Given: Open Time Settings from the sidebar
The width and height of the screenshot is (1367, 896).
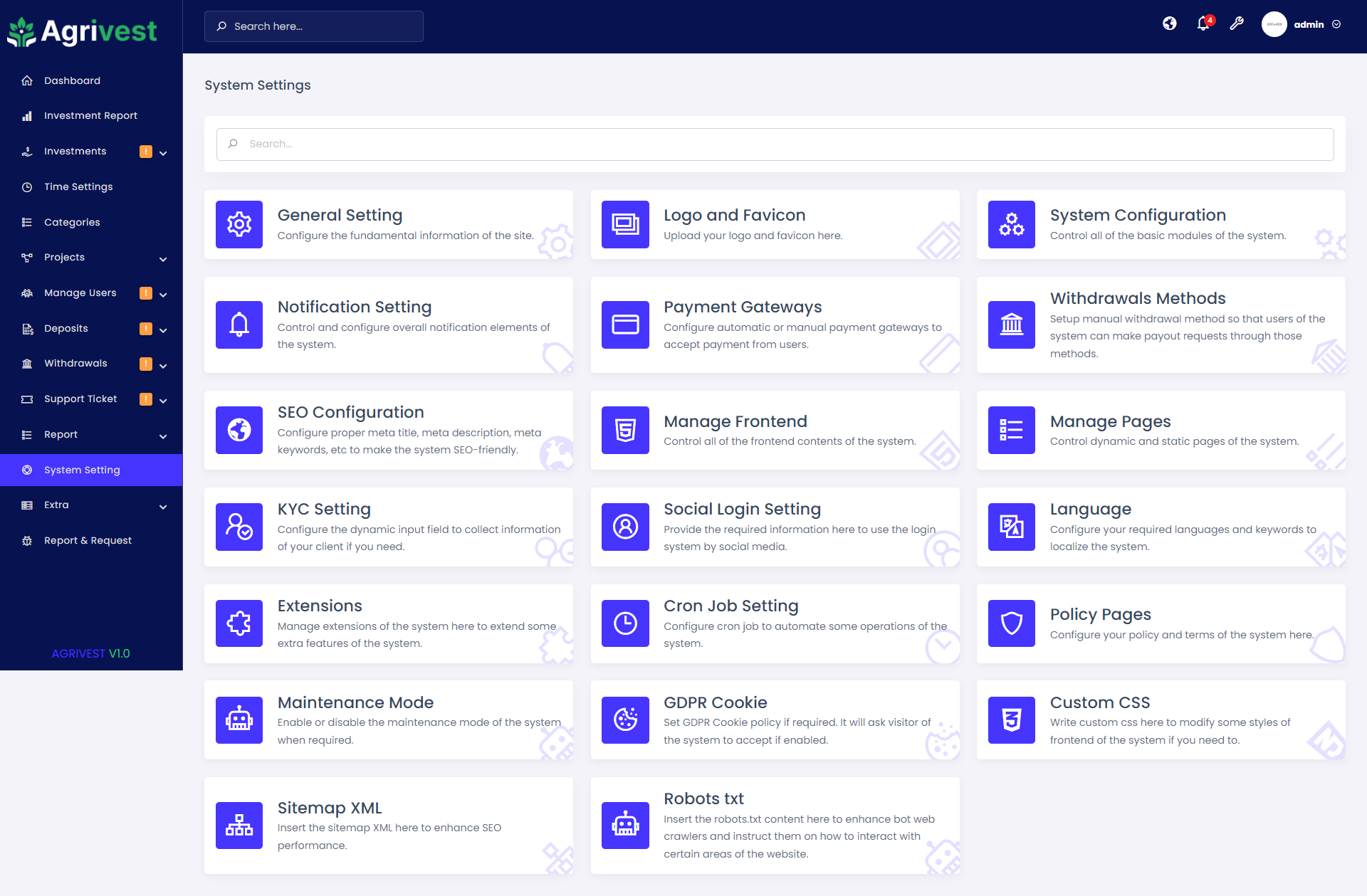Looking at the screenshot, I should click(x=78, y=186).
